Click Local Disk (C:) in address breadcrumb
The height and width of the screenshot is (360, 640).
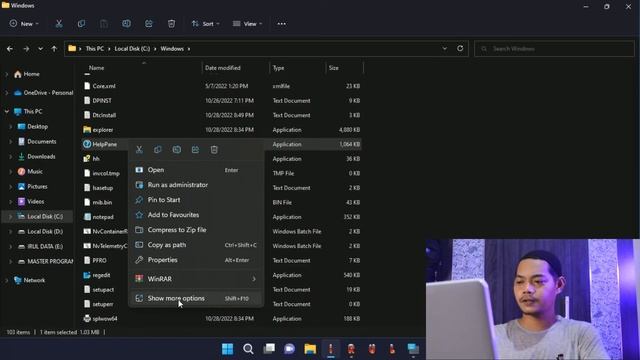pyautogui.click(x=132, y=49)
